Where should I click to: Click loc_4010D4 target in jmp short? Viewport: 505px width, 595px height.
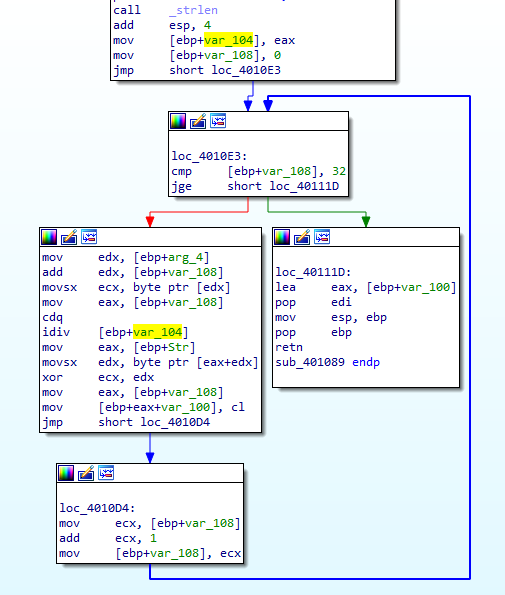coord(175,422)
